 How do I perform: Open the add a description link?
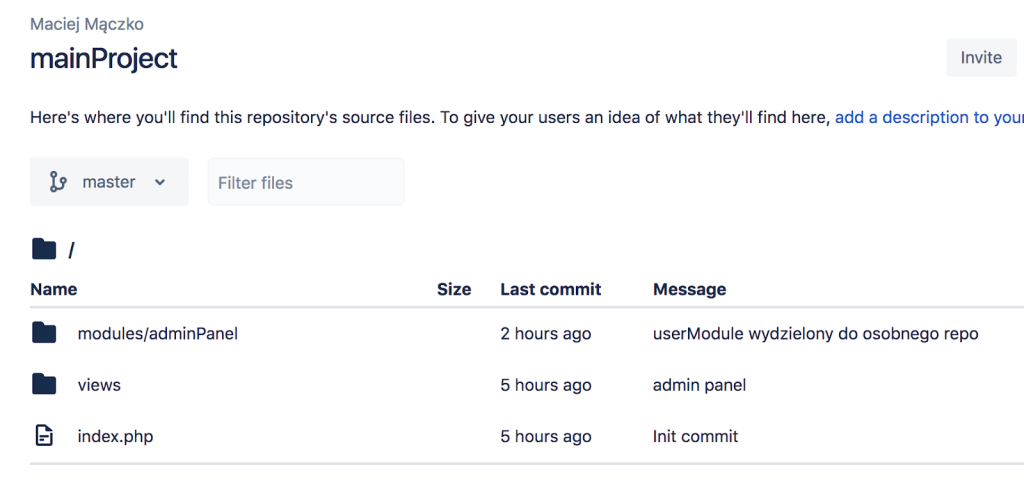(x=929, y=118)
